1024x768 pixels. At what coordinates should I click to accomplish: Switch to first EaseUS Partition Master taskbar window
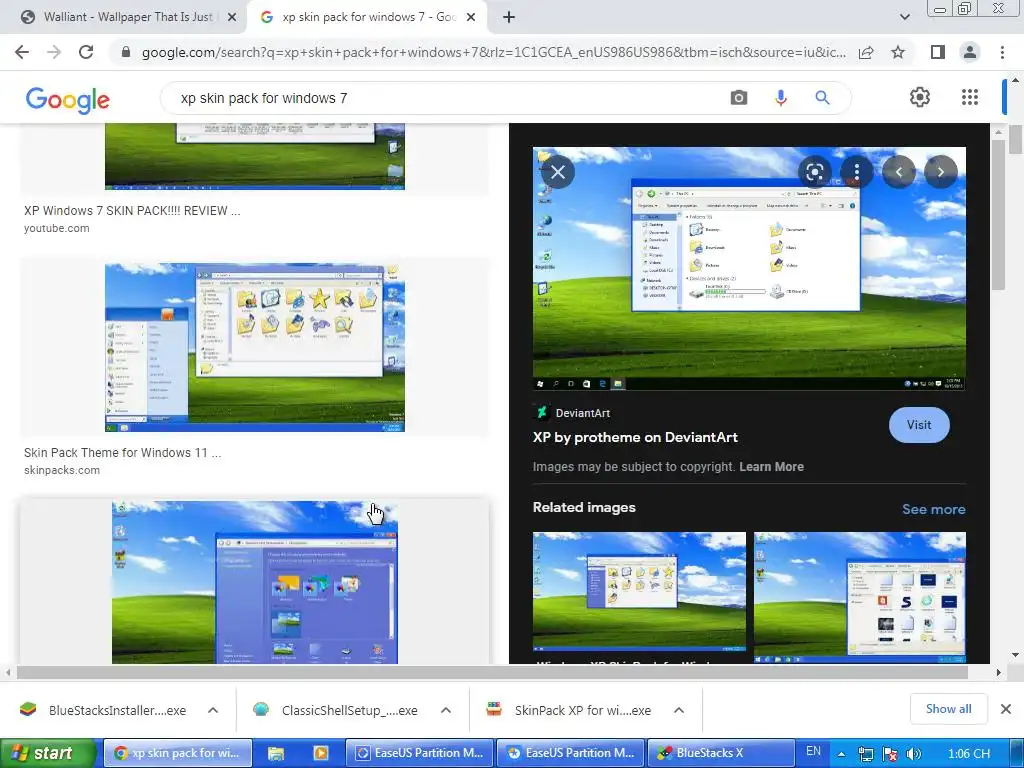pos(419,753)
